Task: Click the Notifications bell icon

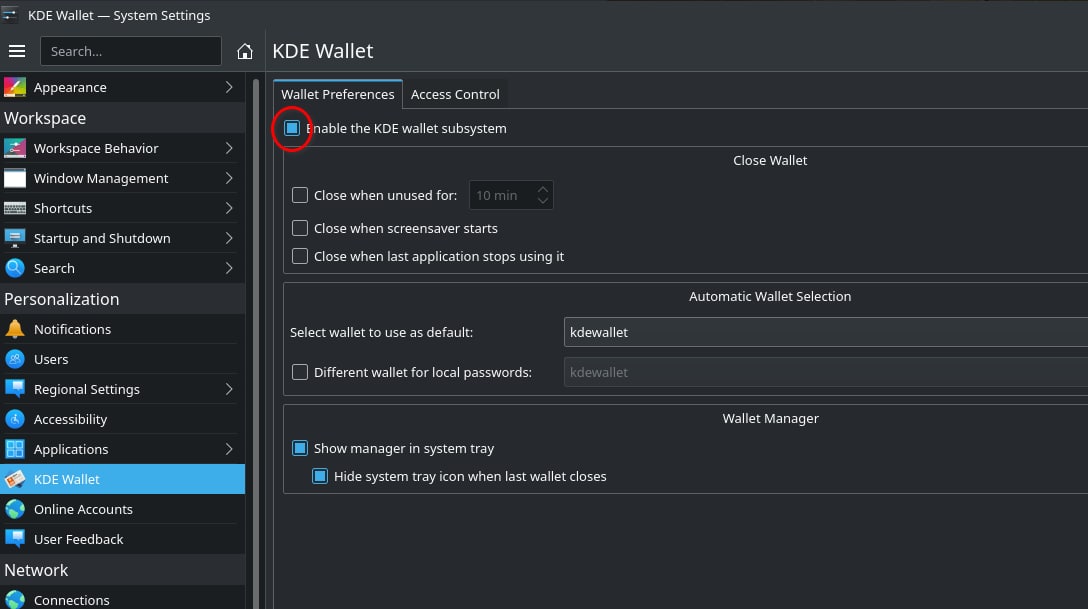Action: (x=15, y=329)
